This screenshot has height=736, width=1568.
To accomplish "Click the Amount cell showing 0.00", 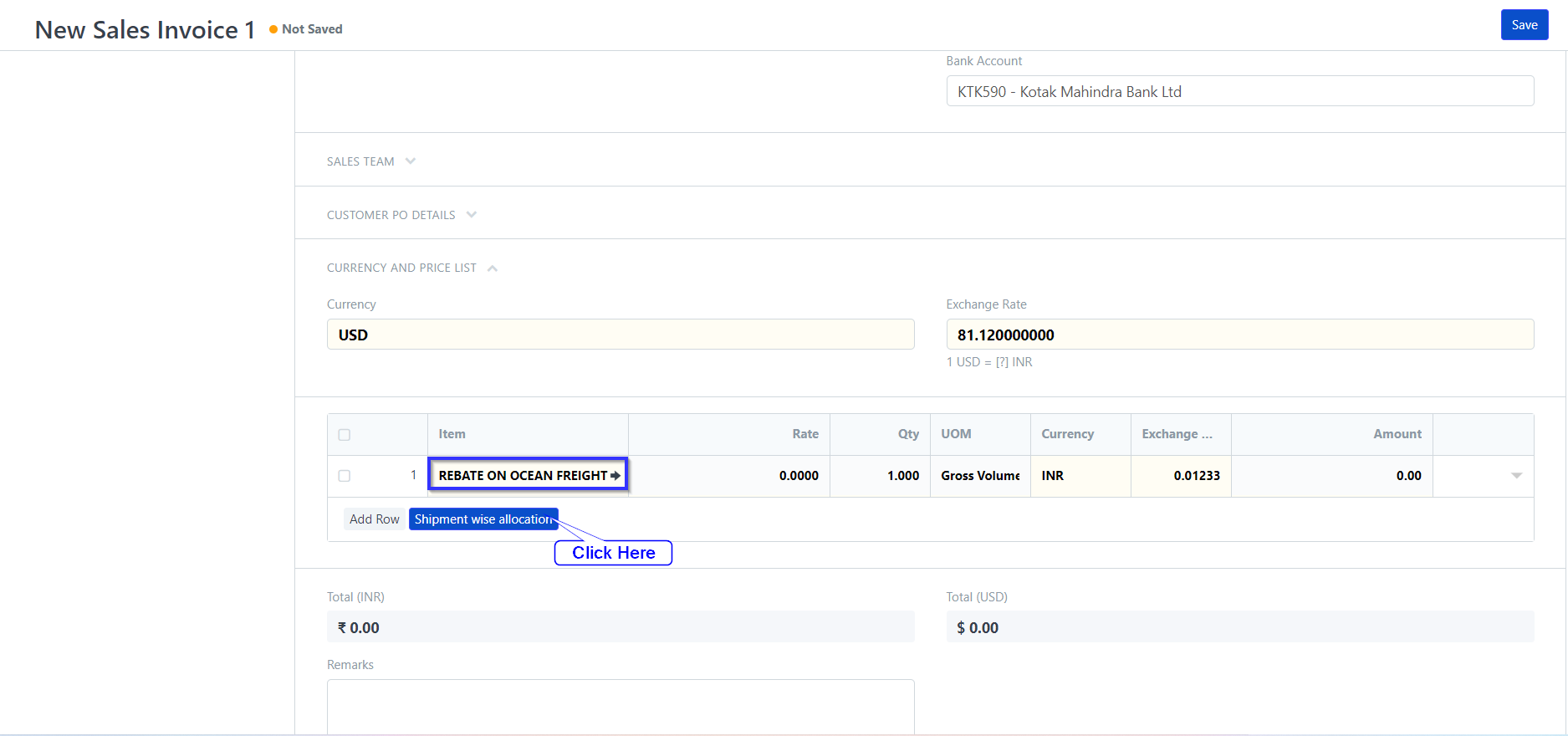I will pos(1332,476).
